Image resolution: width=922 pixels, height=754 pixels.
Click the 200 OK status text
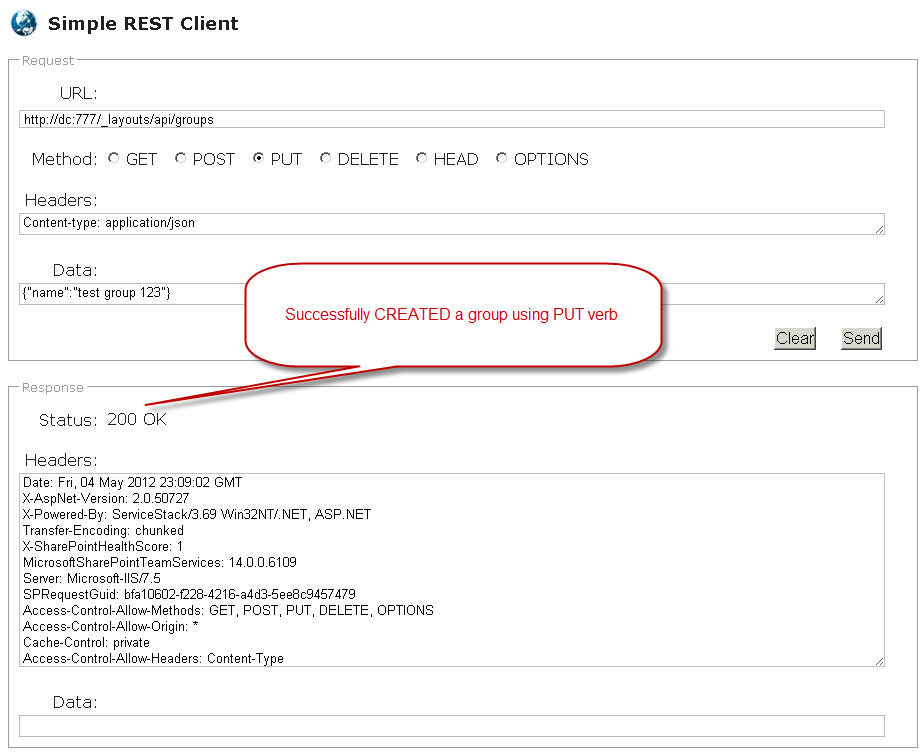coord(137,420)
